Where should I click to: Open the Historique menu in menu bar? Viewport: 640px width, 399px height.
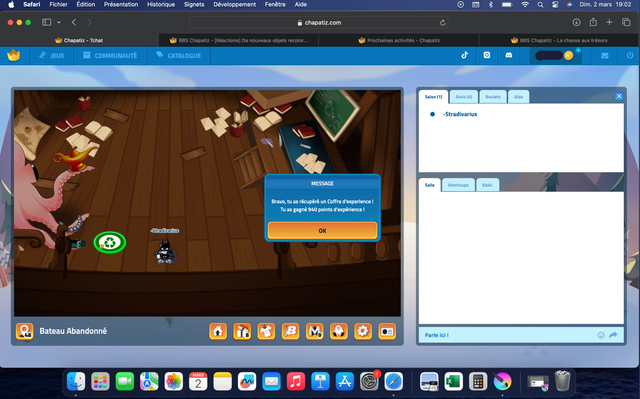click(161, 4)
